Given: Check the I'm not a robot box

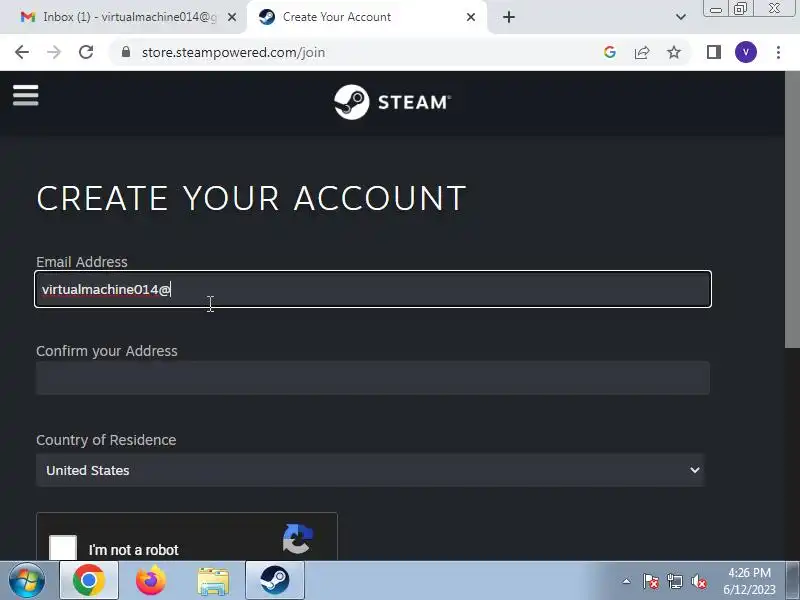Looking at the screenshot, I should (63, 548).
